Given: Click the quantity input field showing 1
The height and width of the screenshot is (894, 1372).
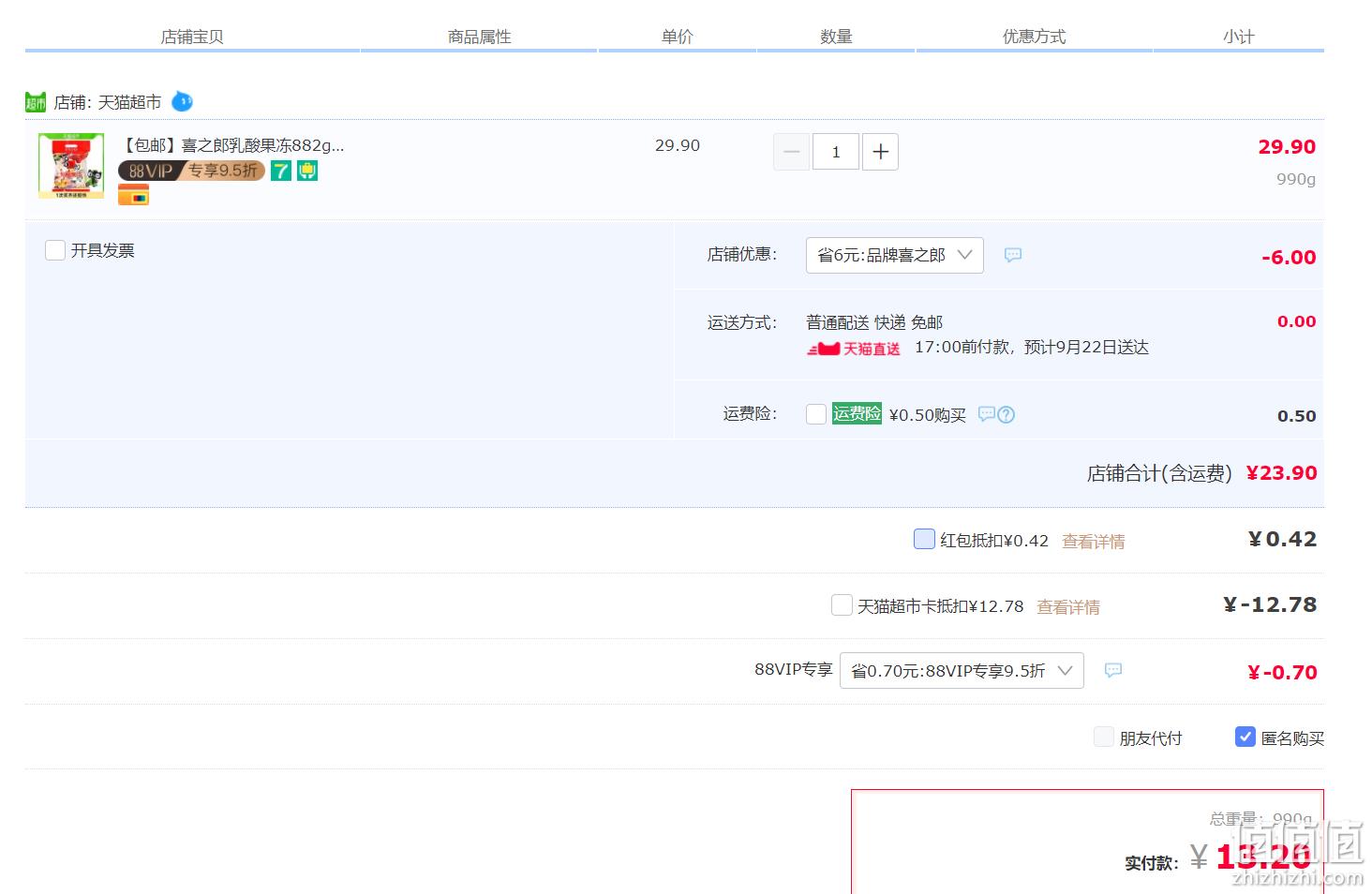Looking at the screenshot, I should 835,152.
